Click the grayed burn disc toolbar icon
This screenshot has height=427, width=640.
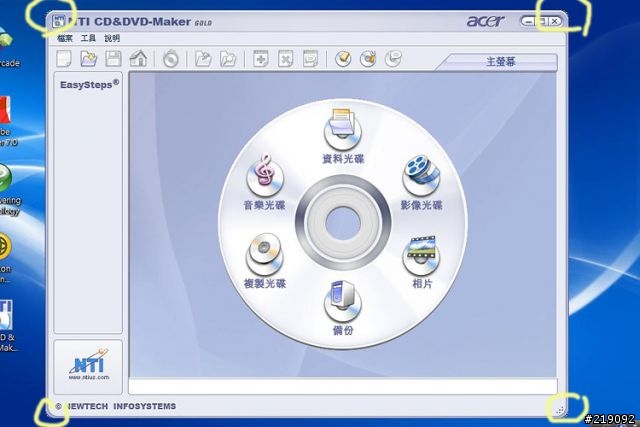click(x=171, y=59)
